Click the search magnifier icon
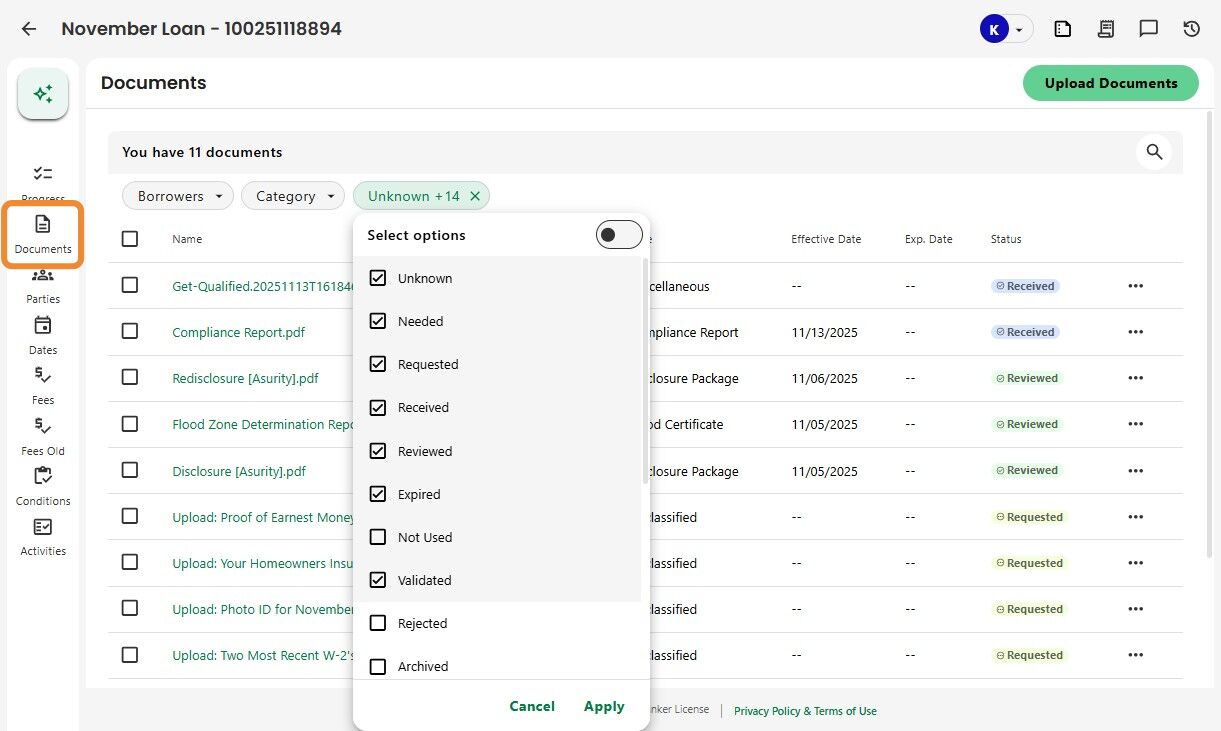1221x731 pixels. pyautogui.click(x=1154, y=152)
